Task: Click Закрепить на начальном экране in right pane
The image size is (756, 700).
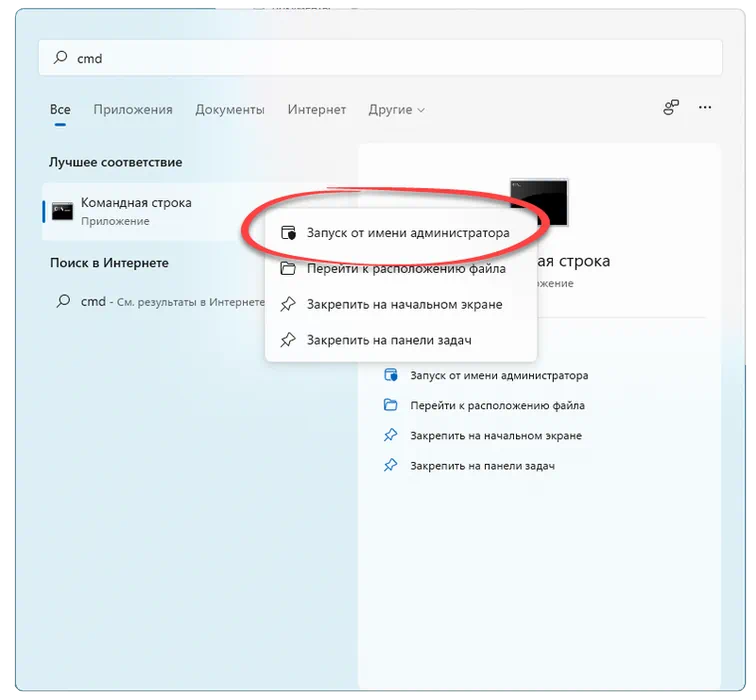Action: (x=496, y=436)
